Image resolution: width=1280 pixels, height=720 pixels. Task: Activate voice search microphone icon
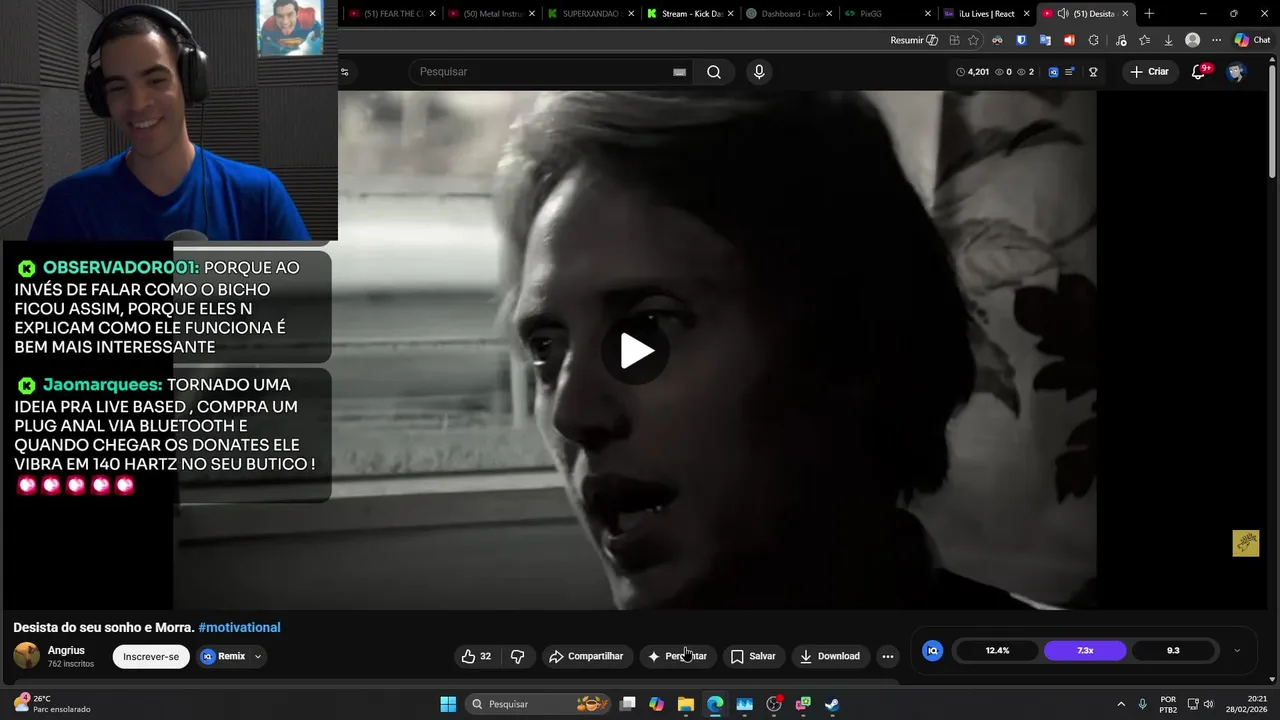click(x=759, y=72)
